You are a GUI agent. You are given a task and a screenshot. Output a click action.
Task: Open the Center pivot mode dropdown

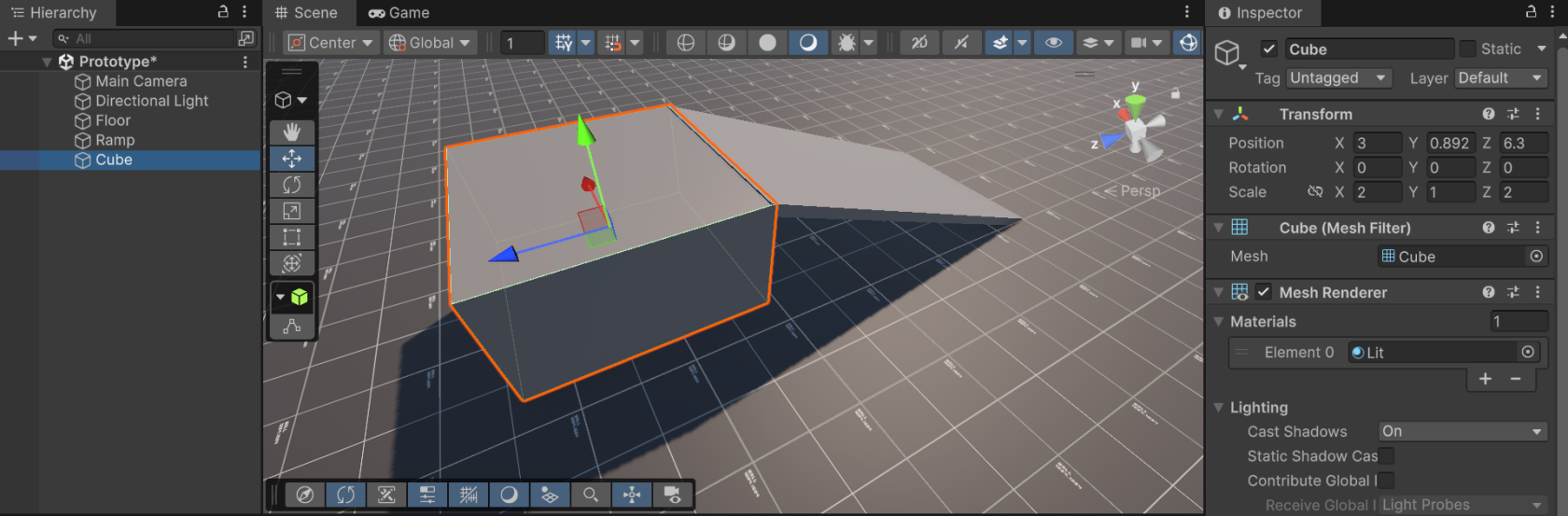click(x=330, y=43)
